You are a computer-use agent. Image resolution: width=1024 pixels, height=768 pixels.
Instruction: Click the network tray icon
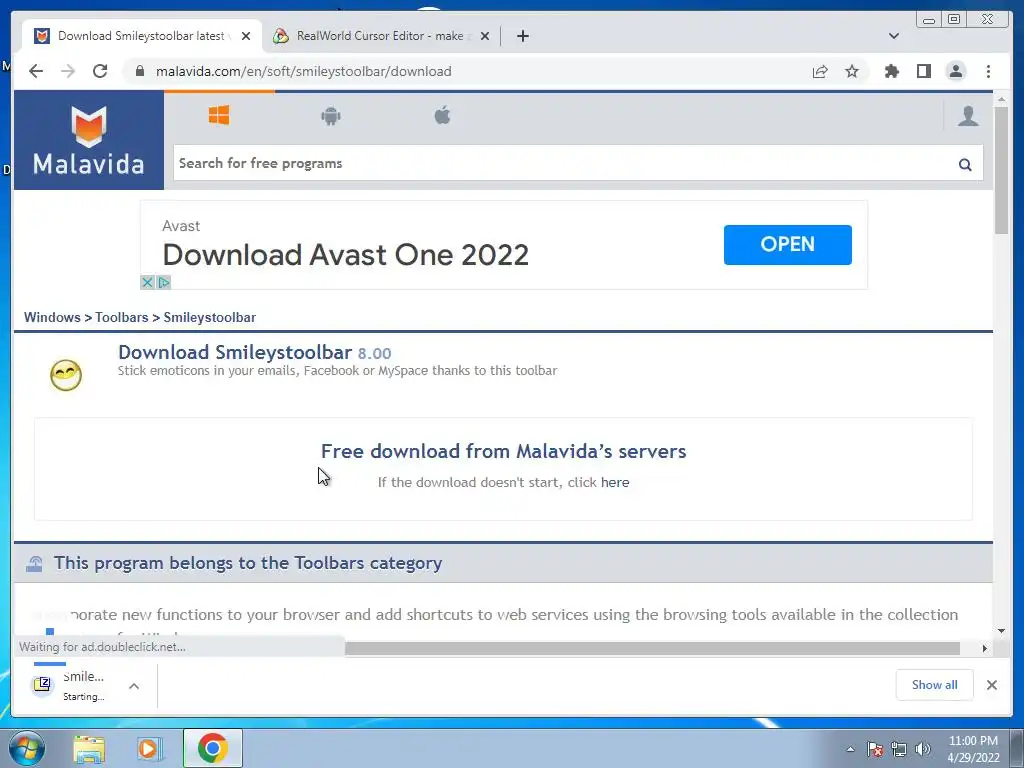pos(899,749)
